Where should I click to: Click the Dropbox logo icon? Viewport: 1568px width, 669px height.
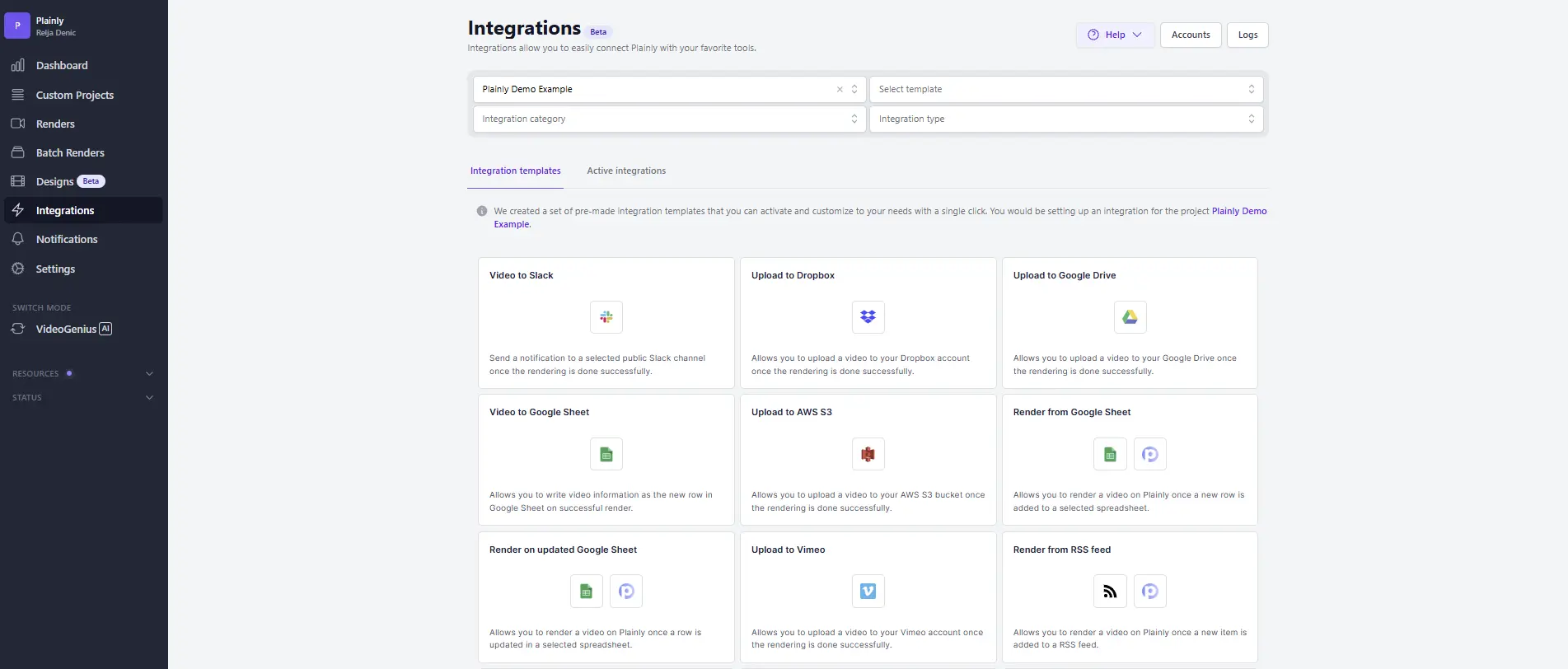(868, 317)
